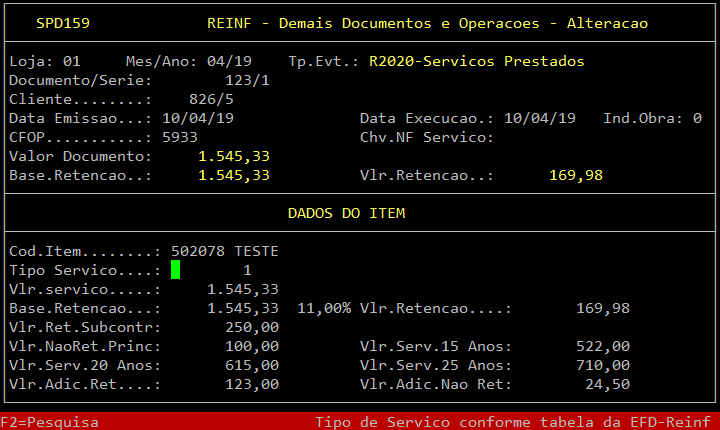Select the Tp.Evt. value R2020-Servicos Prestados
Screen dimensions: 720x430
coord(476,61)
